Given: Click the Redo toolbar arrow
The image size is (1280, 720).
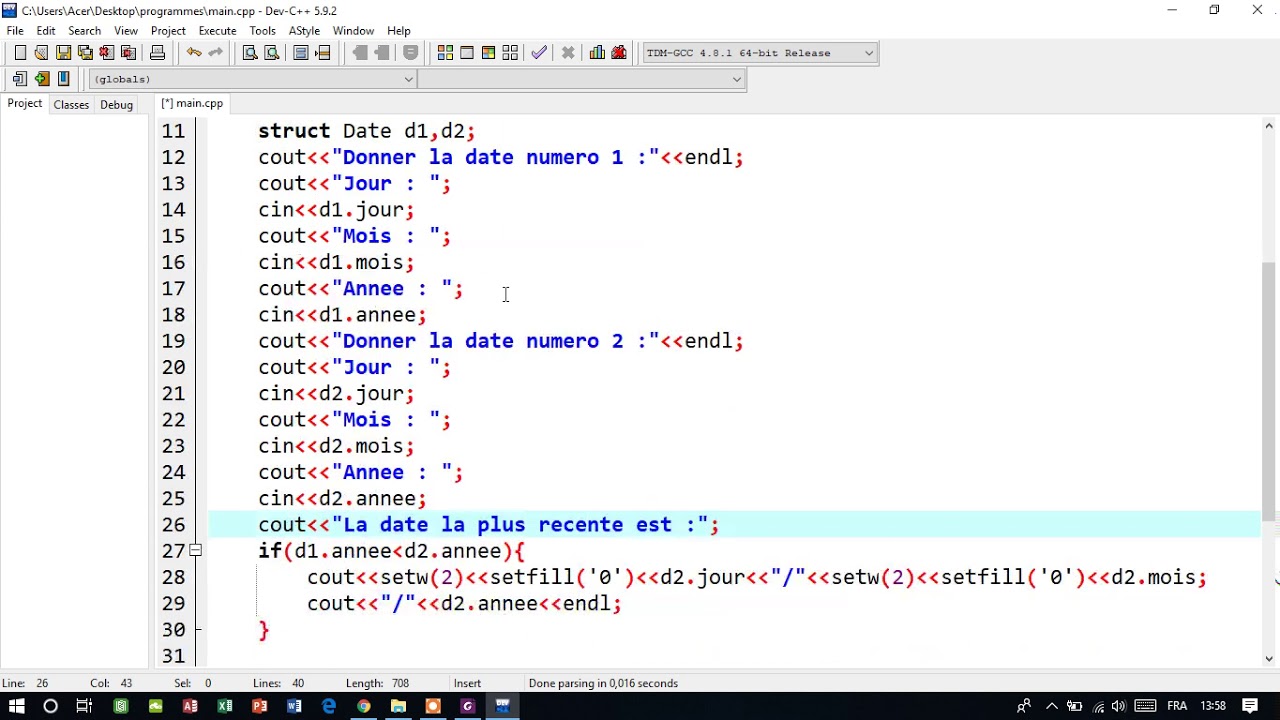Looking at the screenshot, I should tap(215, 53).
